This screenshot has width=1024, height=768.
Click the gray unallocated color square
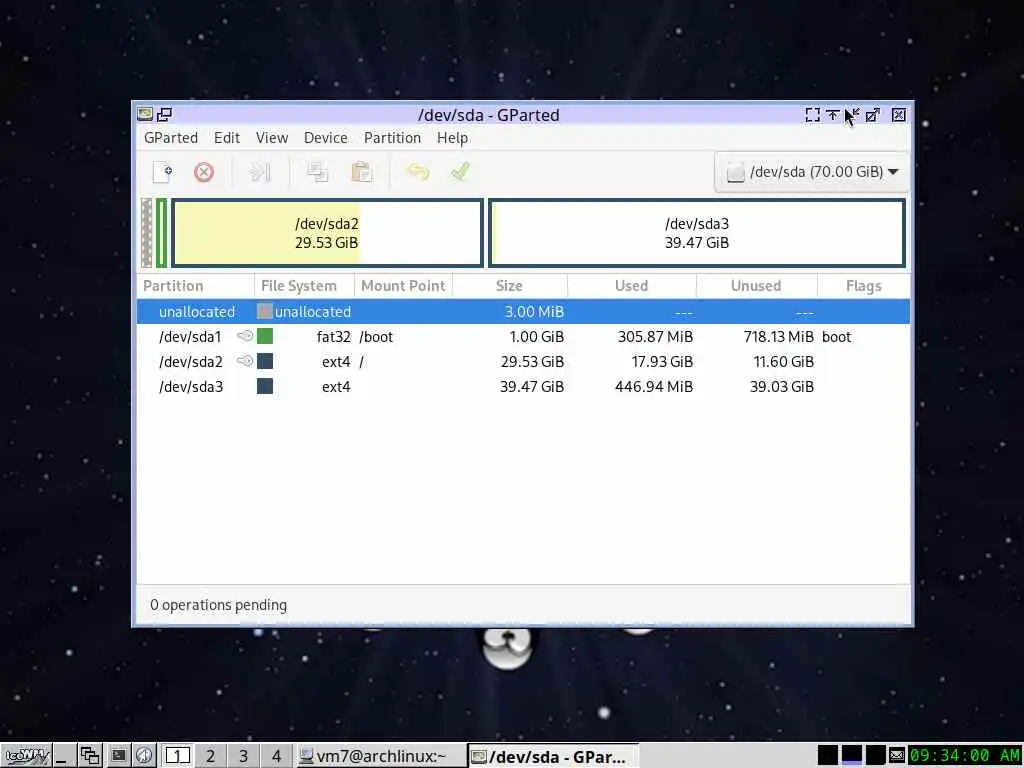(264, 312)
